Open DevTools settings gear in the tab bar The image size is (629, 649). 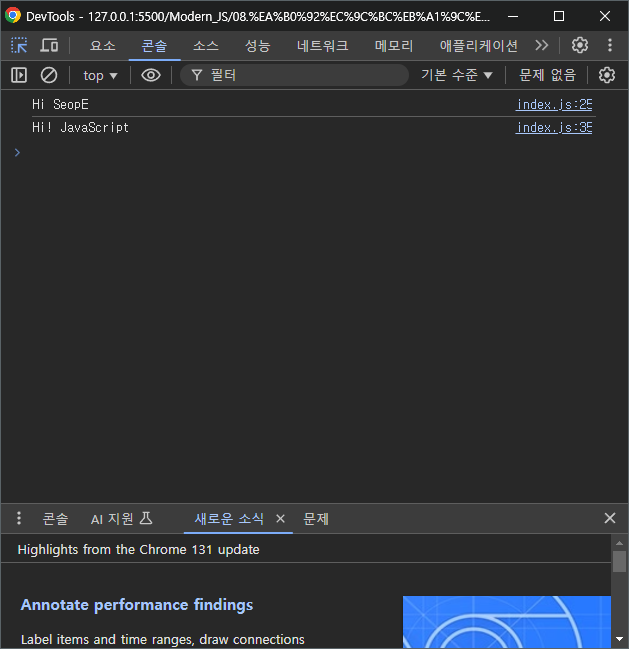579,45
